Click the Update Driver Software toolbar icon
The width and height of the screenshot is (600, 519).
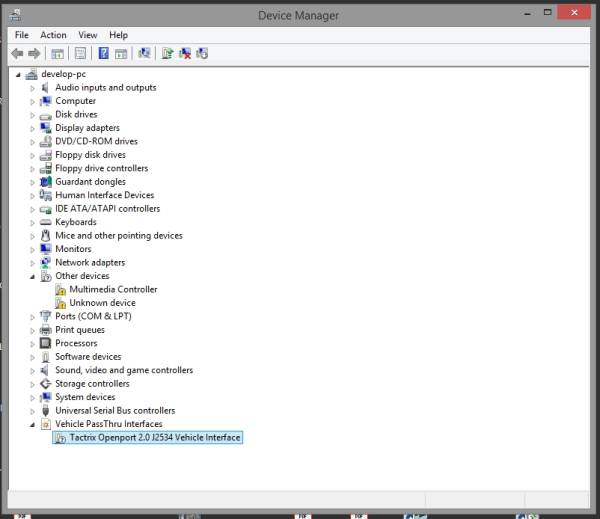167,53
